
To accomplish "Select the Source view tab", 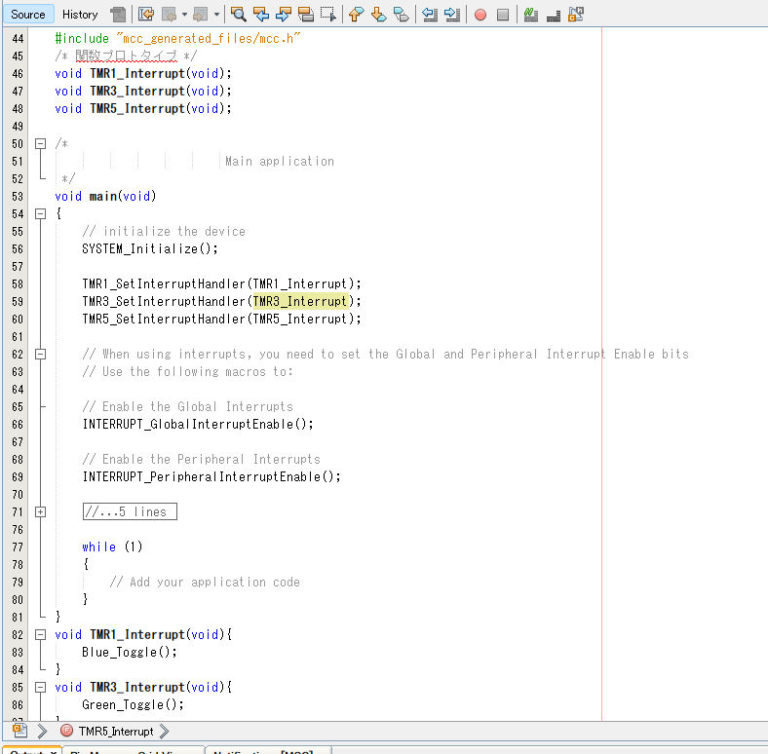I will coord(28,14).
